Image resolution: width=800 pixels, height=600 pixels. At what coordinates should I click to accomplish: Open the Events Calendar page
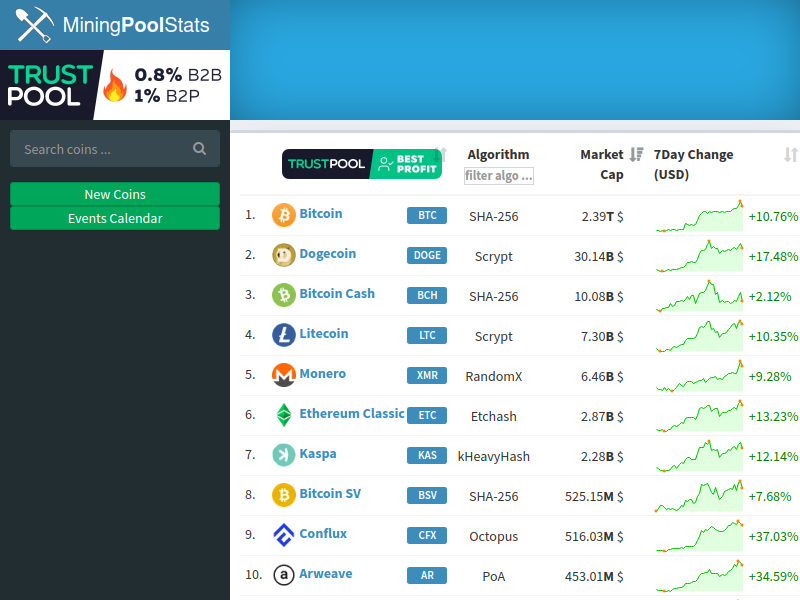pyautogui.click(x=115, y=218)
